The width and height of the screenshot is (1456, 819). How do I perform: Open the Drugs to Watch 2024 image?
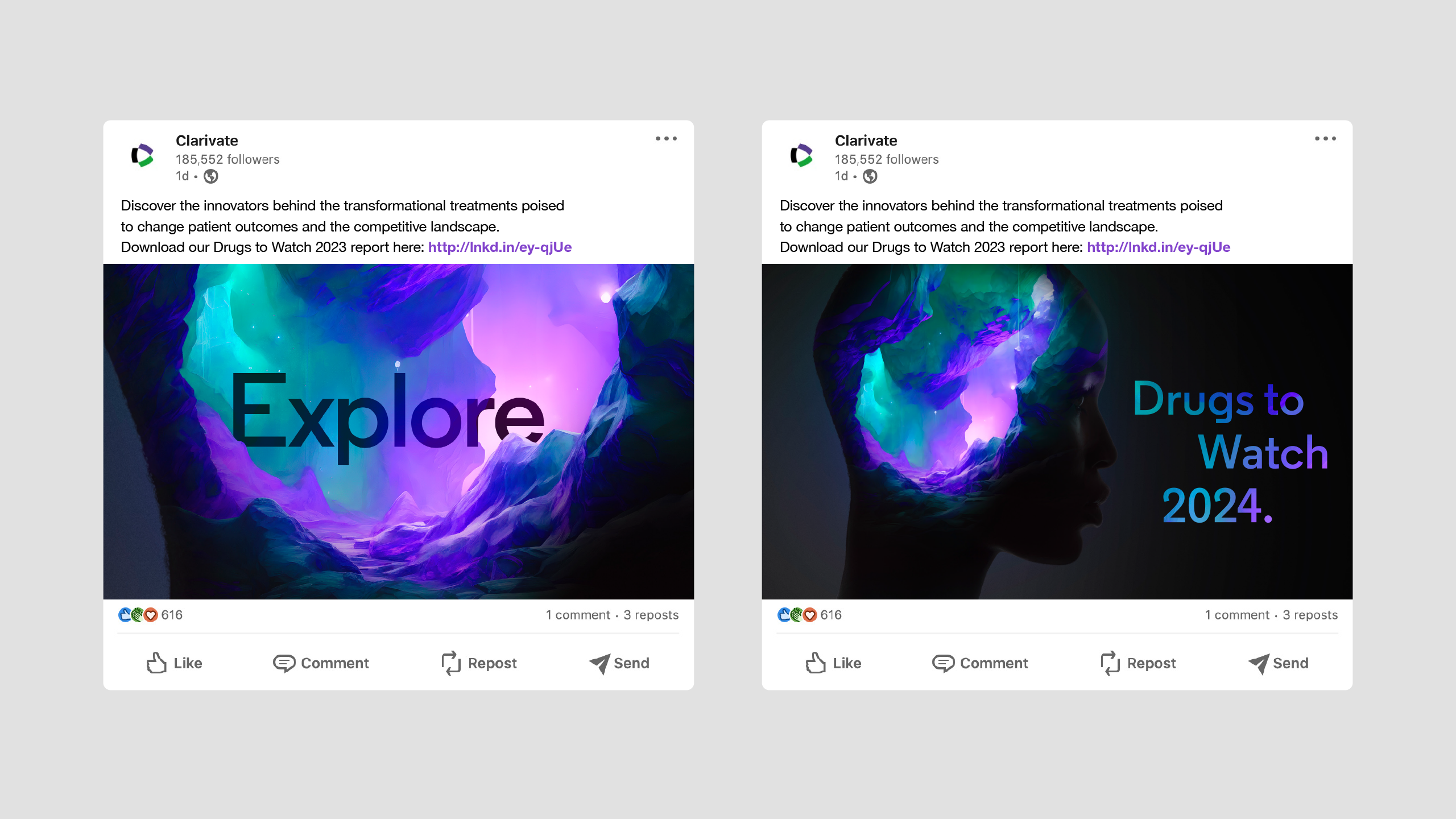(x=1057, y=431)
